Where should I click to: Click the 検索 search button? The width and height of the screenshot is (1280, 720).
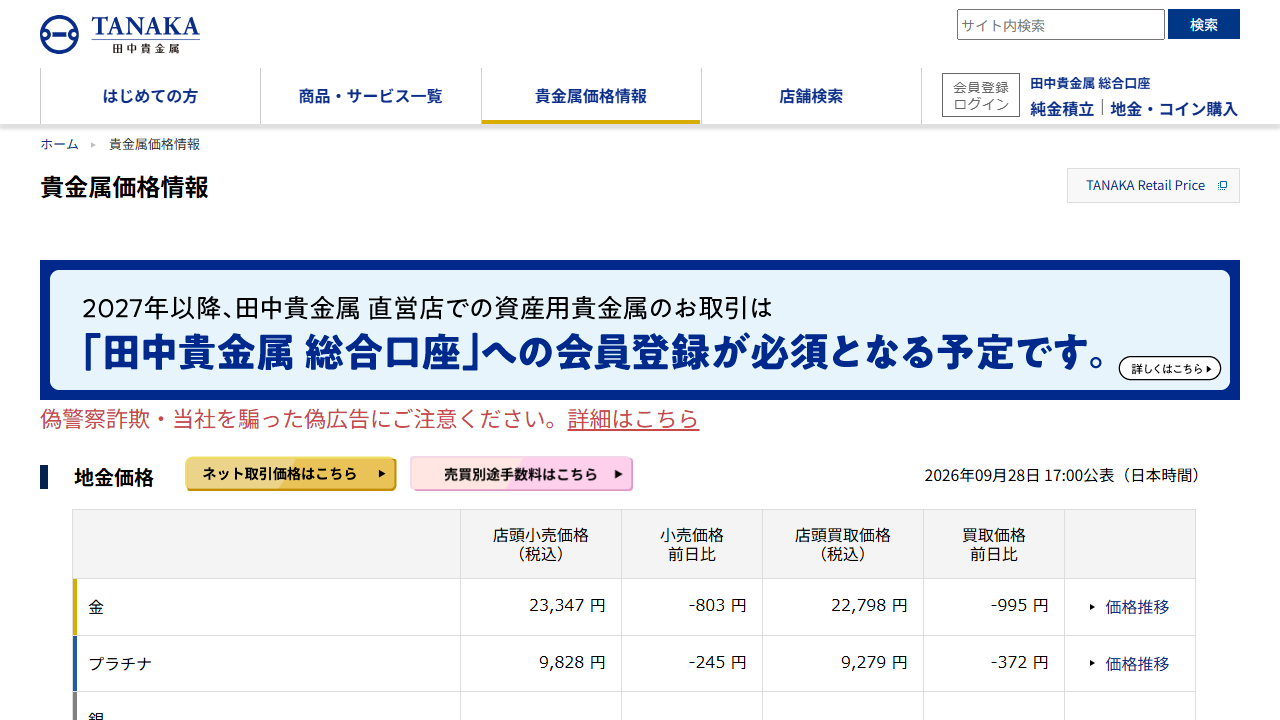point(1204,24)
